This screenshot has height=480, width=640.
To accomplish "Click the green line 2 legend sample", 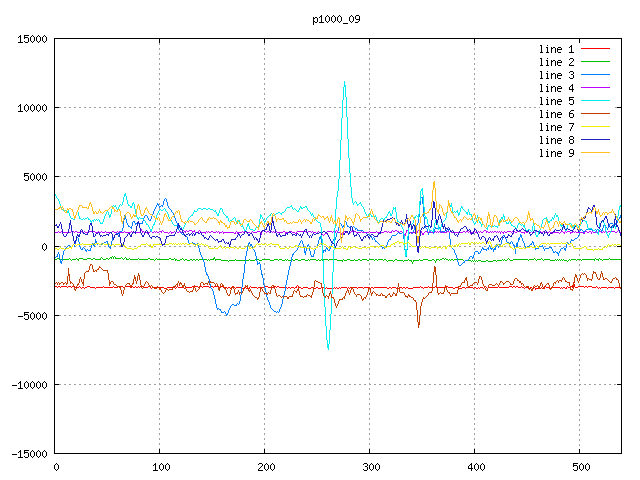I will pos(596,62).
